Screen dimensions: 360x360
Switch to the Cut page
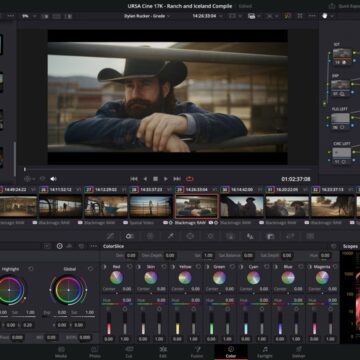129,352
